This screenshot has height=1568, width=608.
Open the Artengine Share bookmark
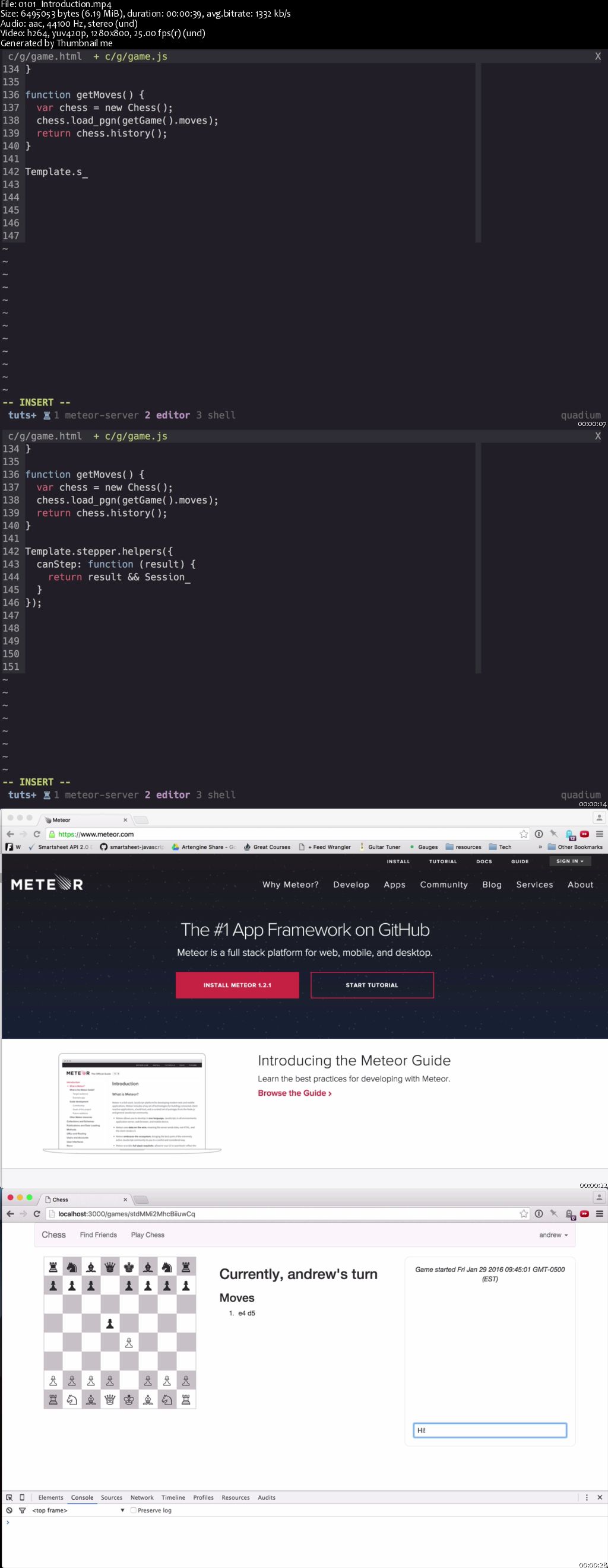(x=204, y=847)
